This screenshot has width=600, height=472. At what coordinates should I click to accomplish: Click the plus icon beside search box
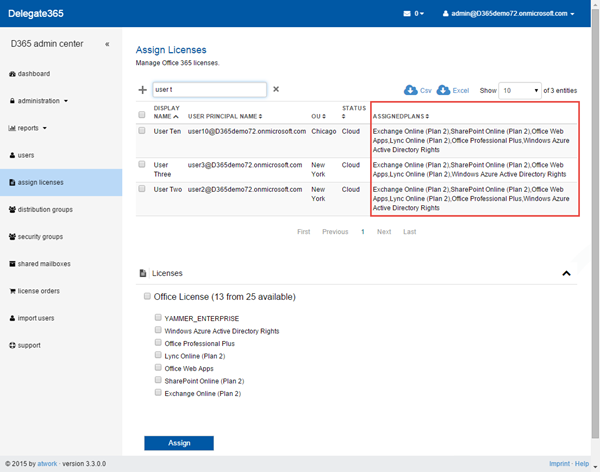click(142, 90)
